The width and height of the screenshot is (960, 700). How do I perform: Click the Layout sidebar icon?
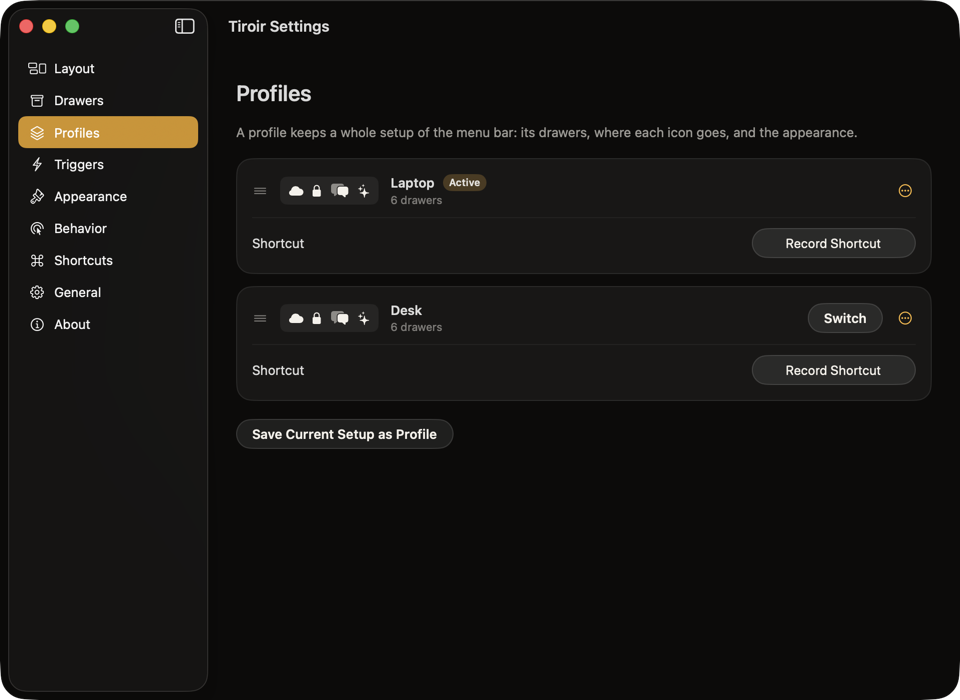(37, 69)
